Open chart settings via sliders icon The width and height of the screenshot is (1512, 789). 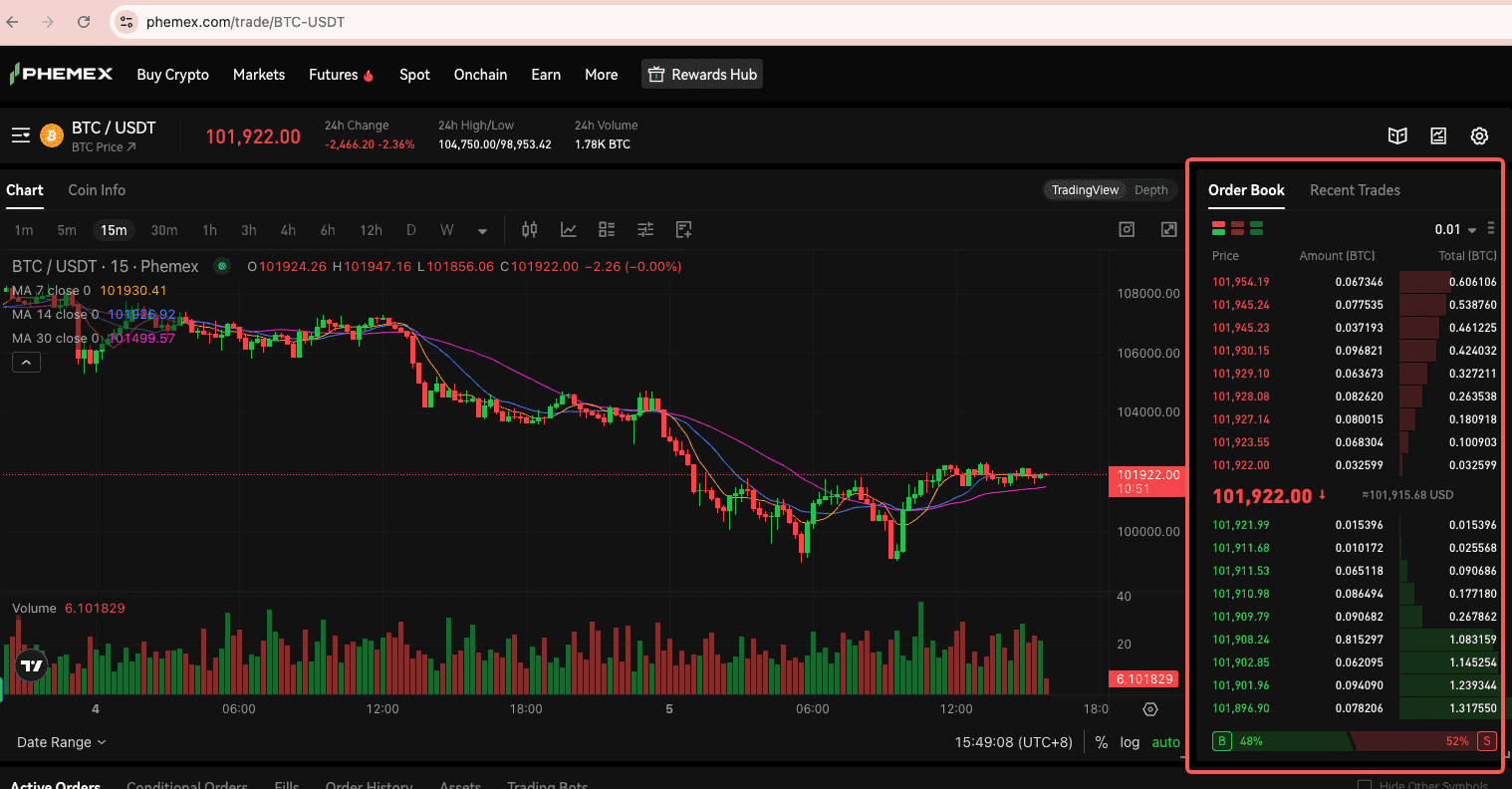coord(644,229)
